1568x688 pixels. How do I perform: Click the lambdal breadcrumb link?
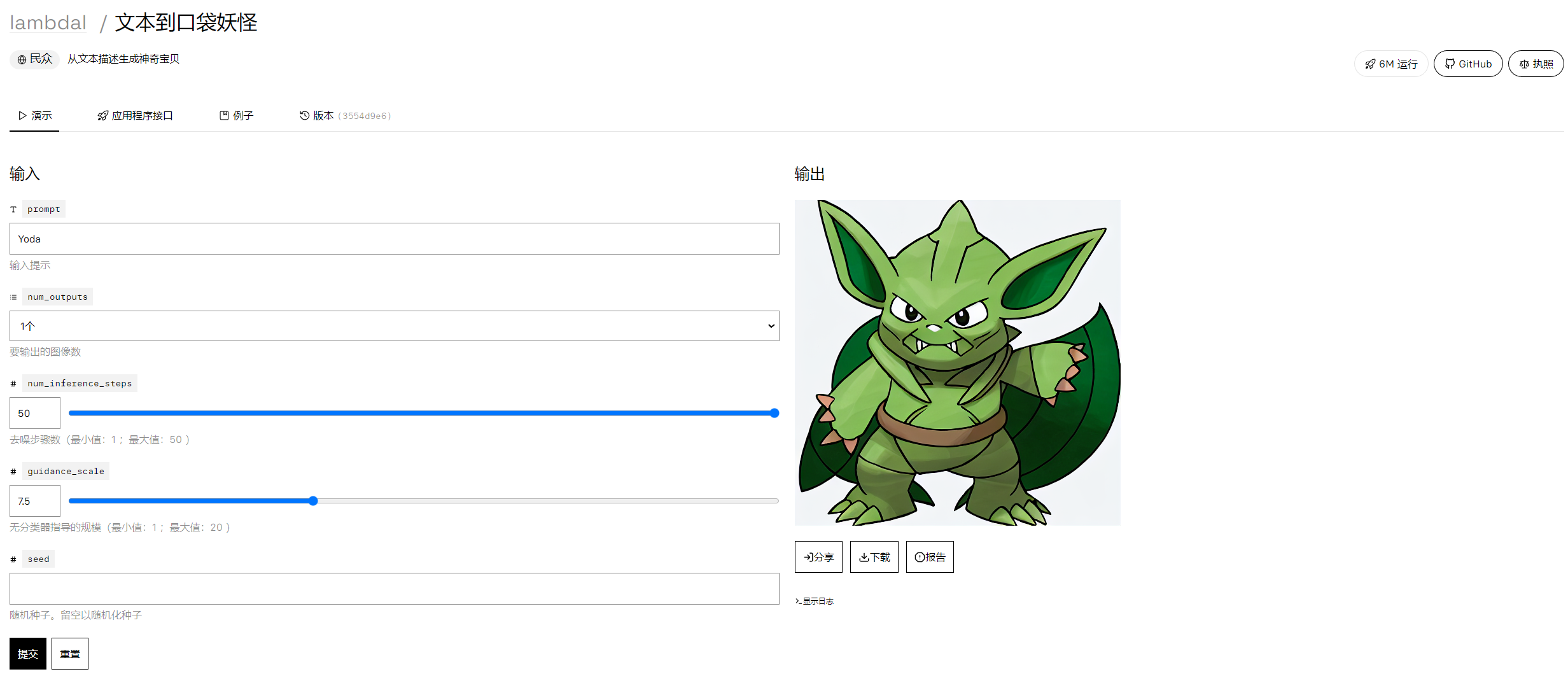[x=48, y=23]
